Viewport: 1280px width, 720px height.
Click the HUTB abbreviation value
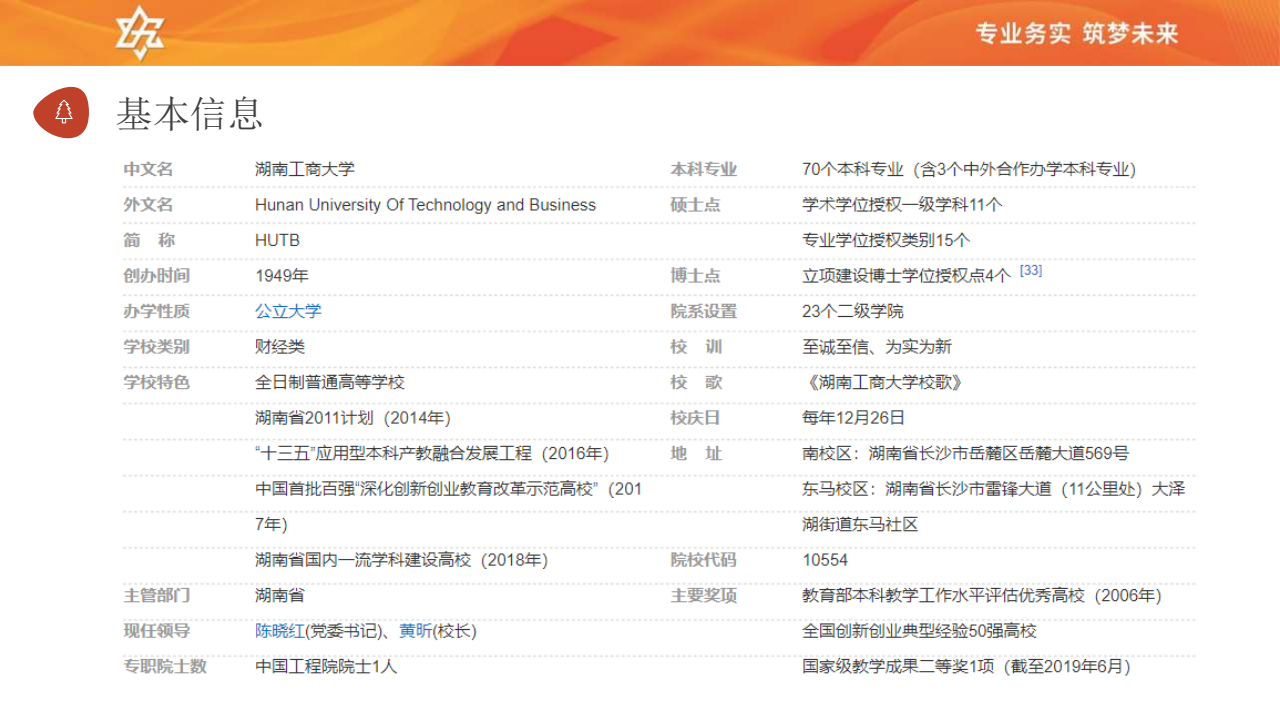(277, 240)
